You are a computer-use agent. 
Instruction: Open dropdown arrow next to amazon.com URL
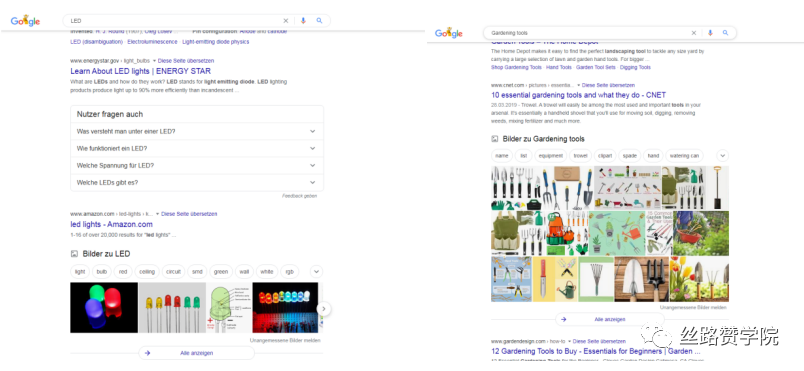pyautogui.click(x=157, y=214)
